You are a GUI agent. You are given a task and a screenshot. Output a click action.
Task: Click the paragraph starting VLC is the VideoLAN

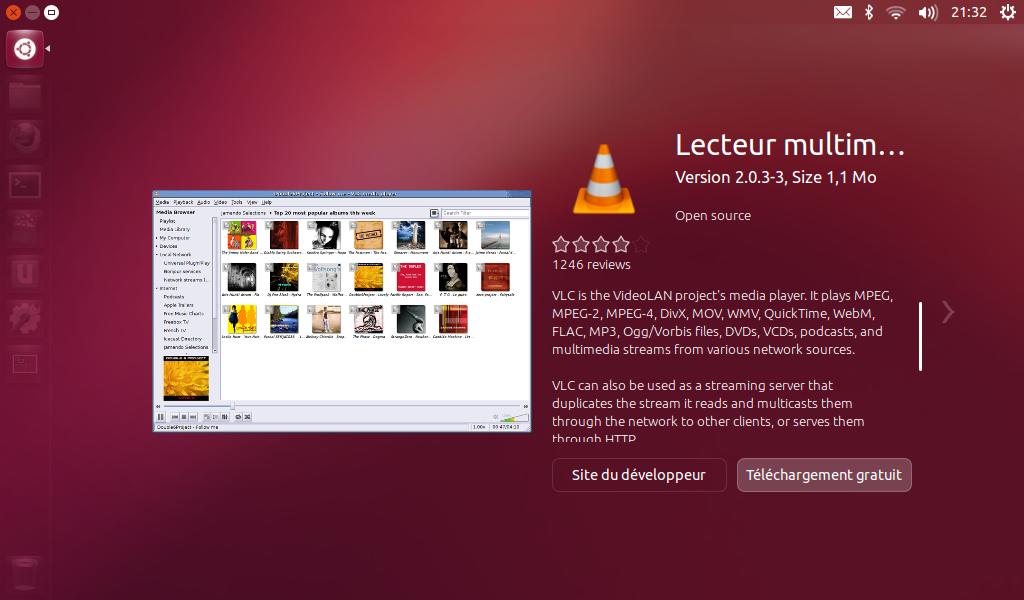[722, 323]
